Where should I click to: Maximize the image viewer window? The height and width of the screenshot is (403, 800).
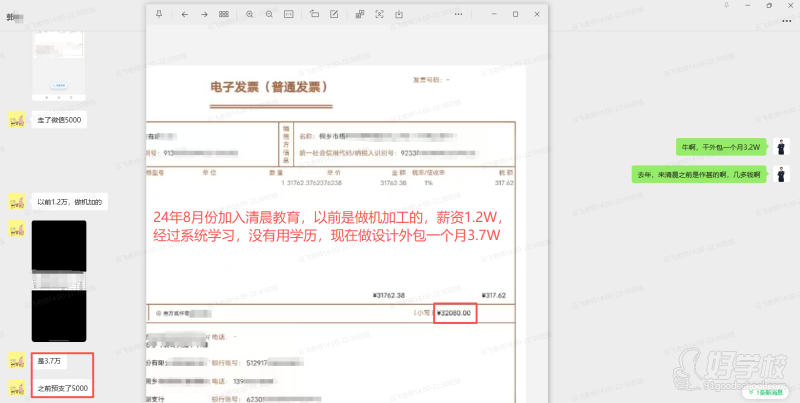[x=515, y=14]
